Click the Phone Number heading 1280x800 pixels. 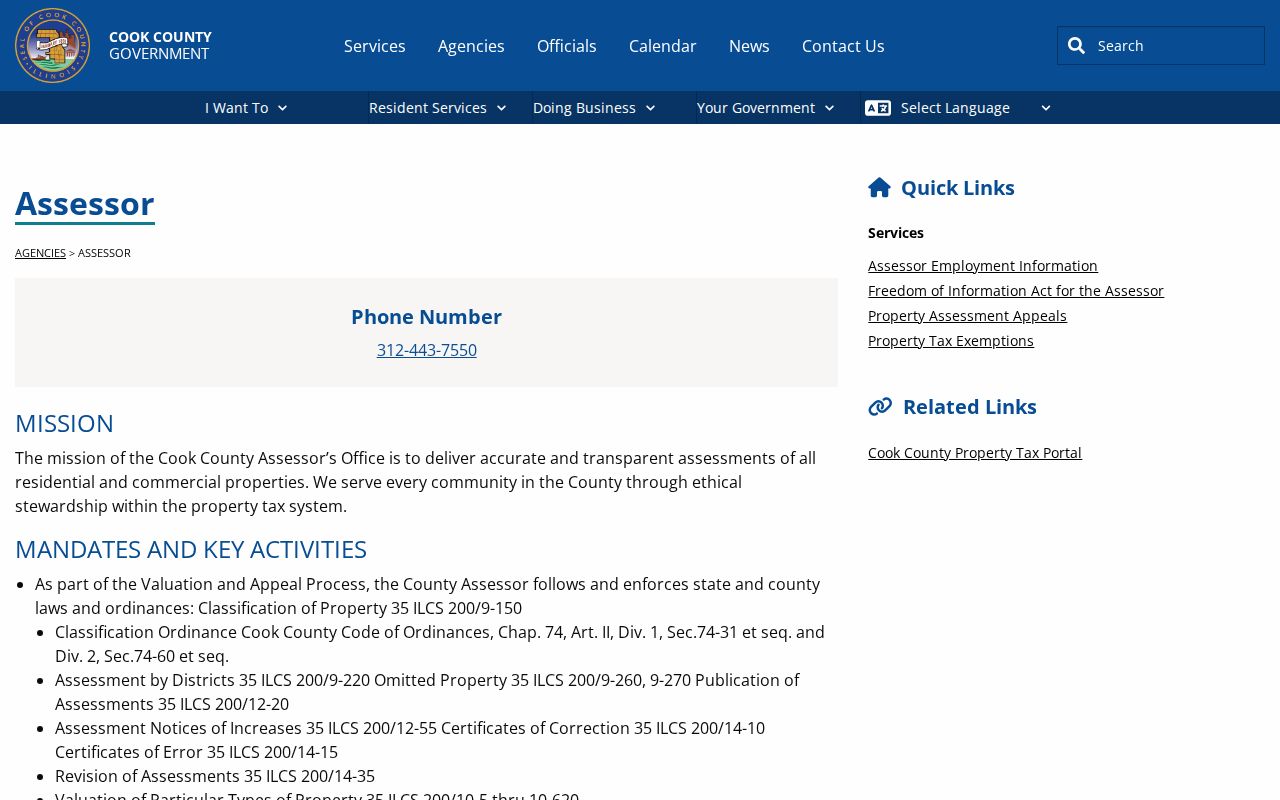coord(427,317)
